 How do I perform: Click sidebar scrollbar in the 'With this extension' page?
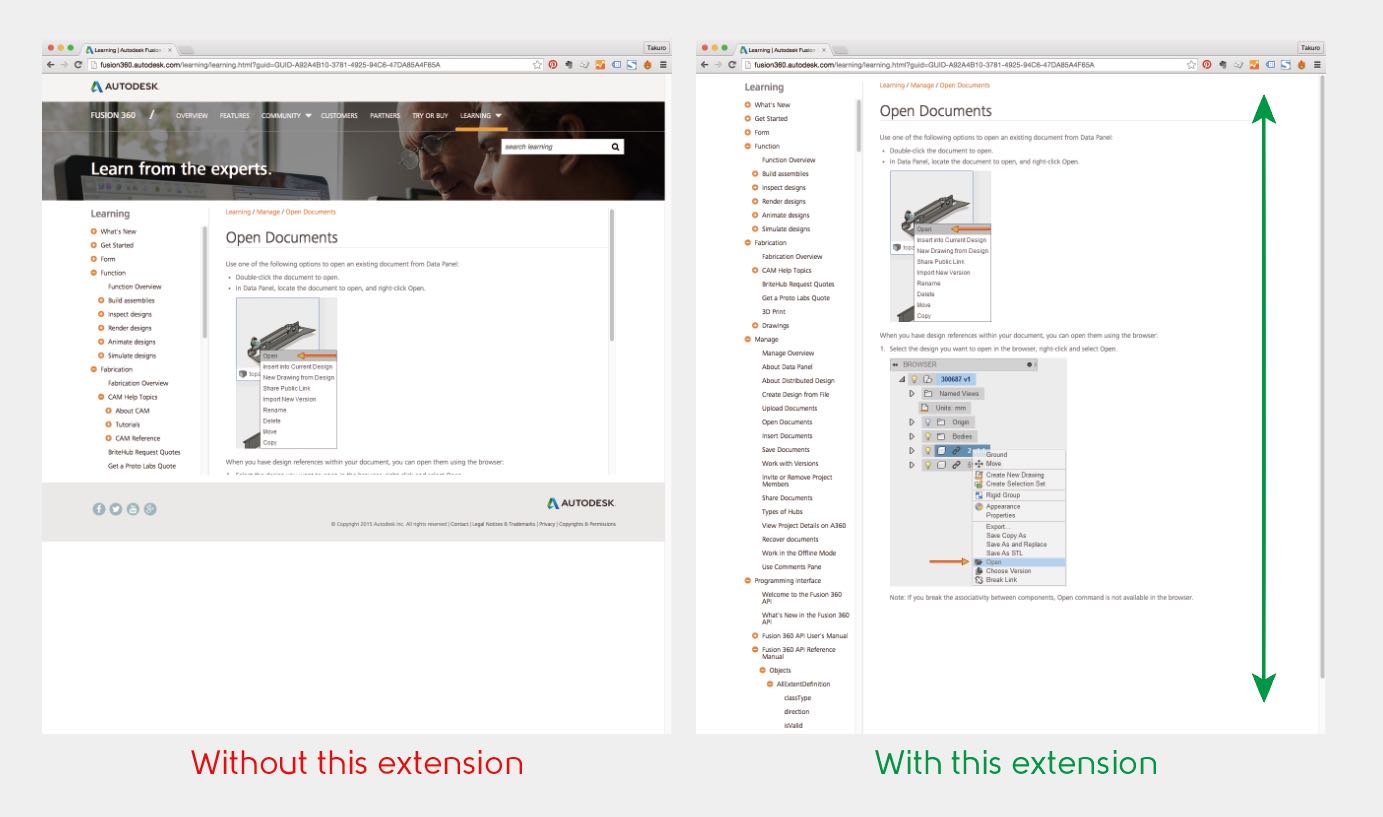(x=857, y=126)
